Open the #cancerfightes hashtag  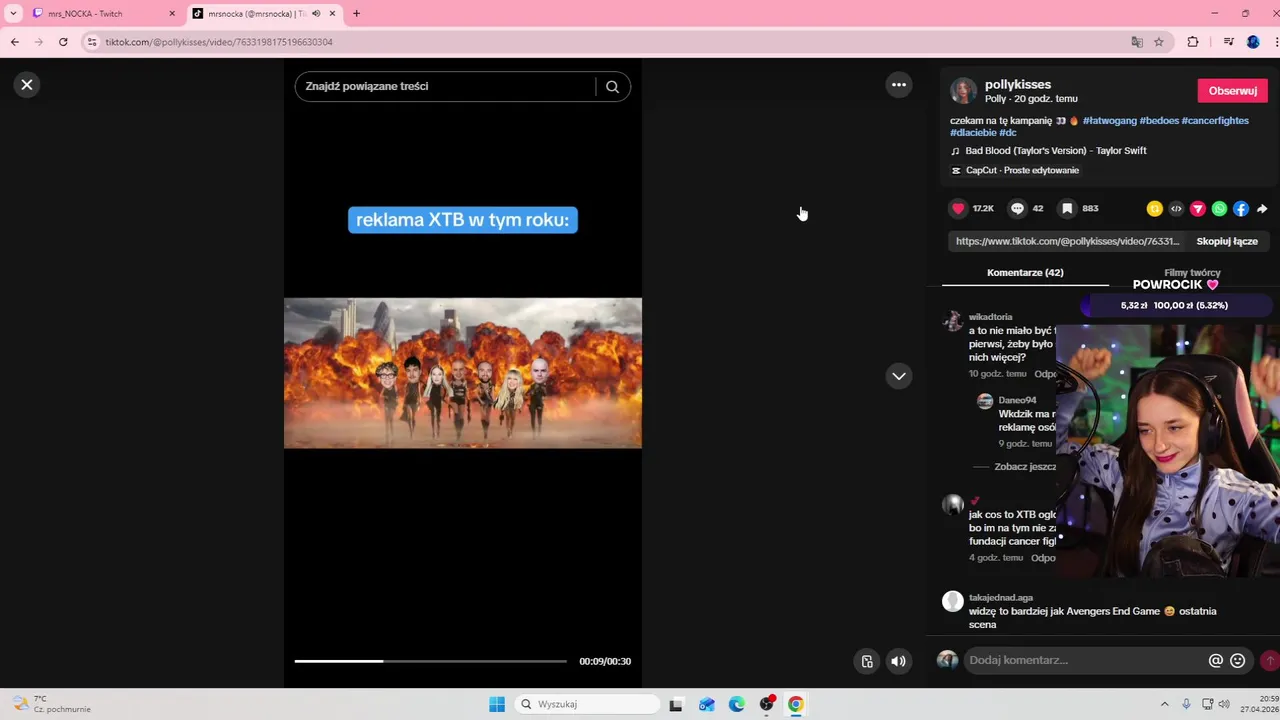[1215, 120]
